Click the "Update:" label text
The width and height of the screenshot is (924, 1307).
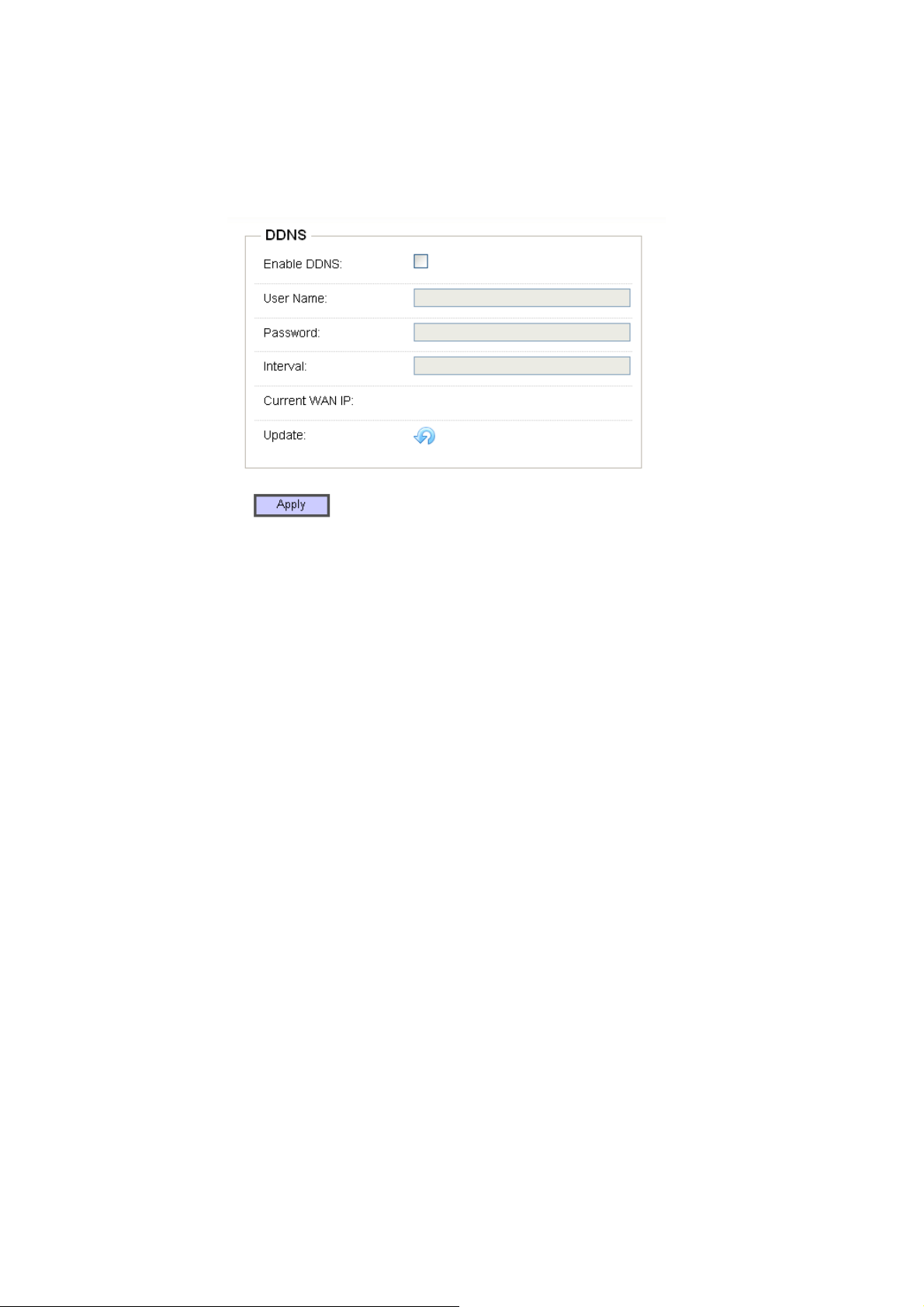coord(285,435)
